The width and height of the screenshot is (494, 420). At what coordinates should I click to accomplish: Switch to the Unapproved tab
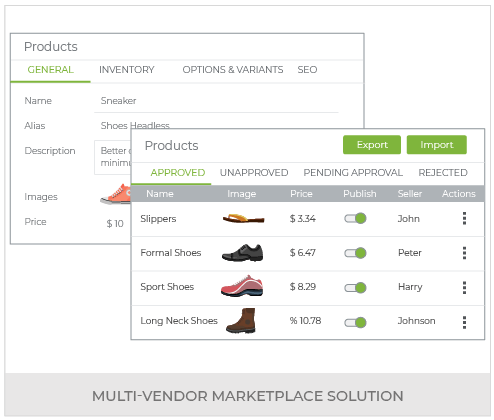click(254, 173)
